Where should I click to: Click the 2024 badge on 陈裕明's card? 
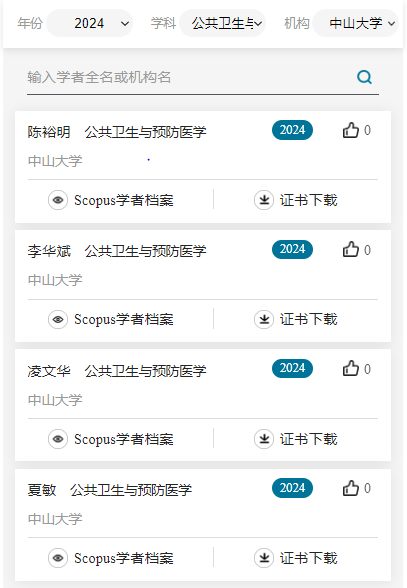(292, 130)
